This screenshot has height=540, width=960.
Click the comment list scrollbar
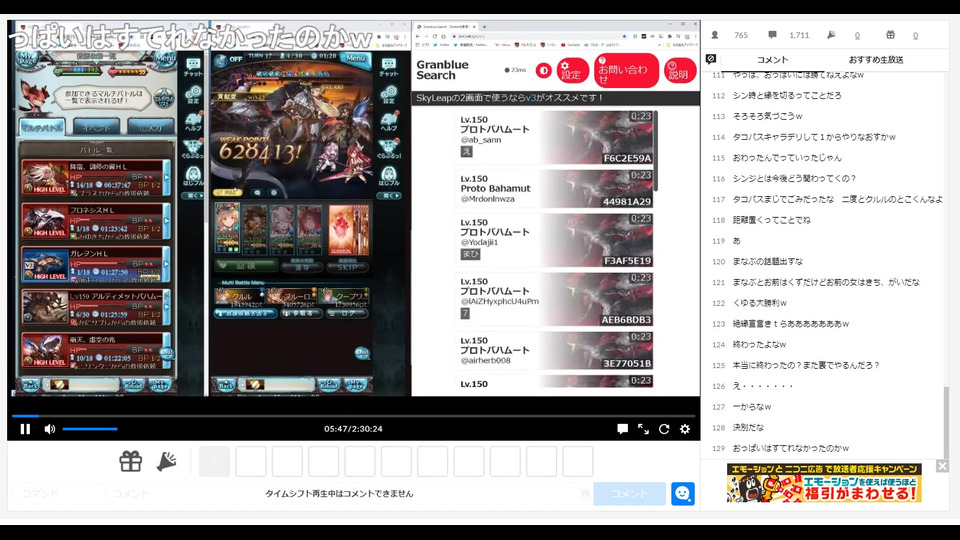point(946,422)
